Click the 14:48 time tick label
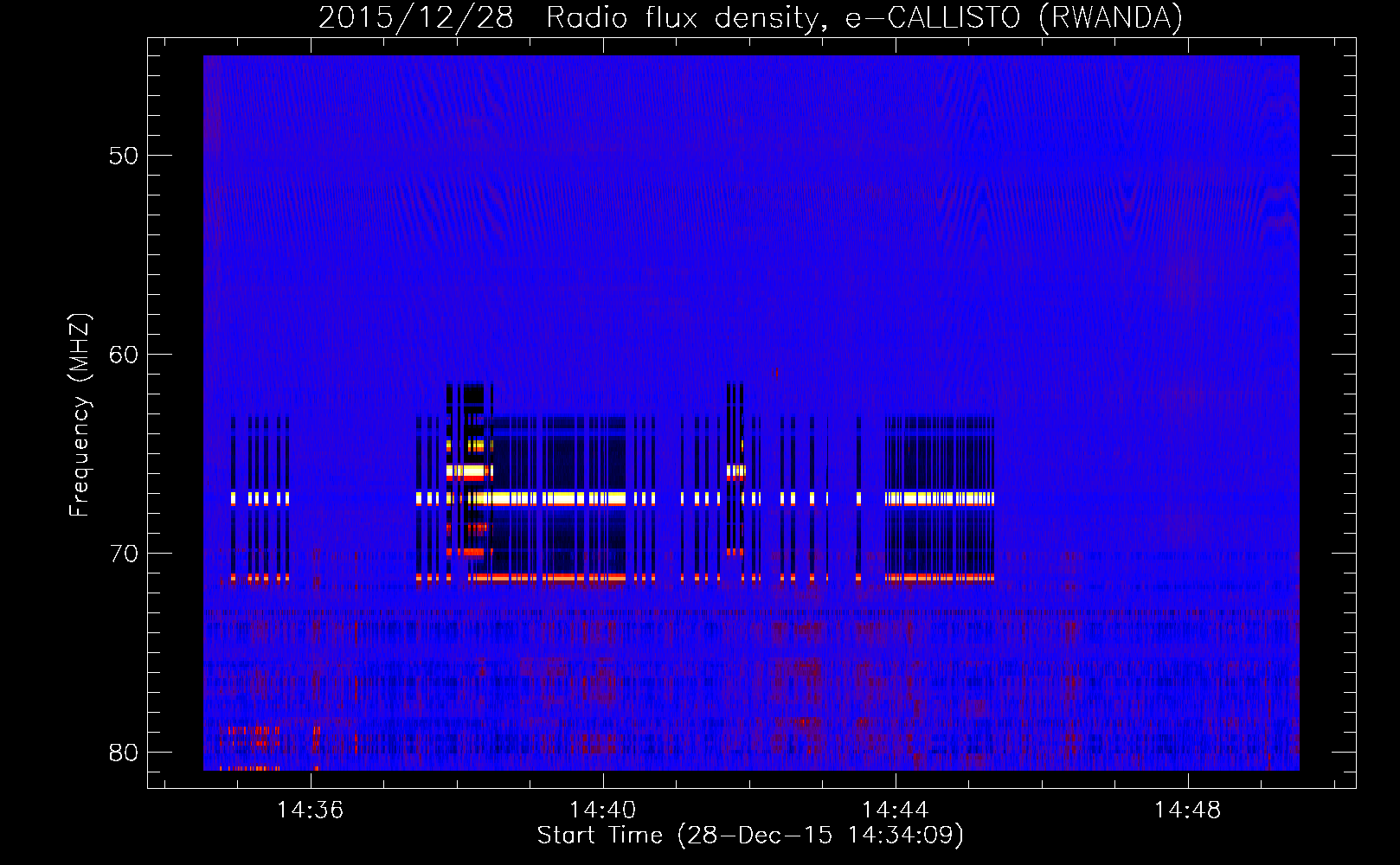1400x865 pixels. 1187,810
